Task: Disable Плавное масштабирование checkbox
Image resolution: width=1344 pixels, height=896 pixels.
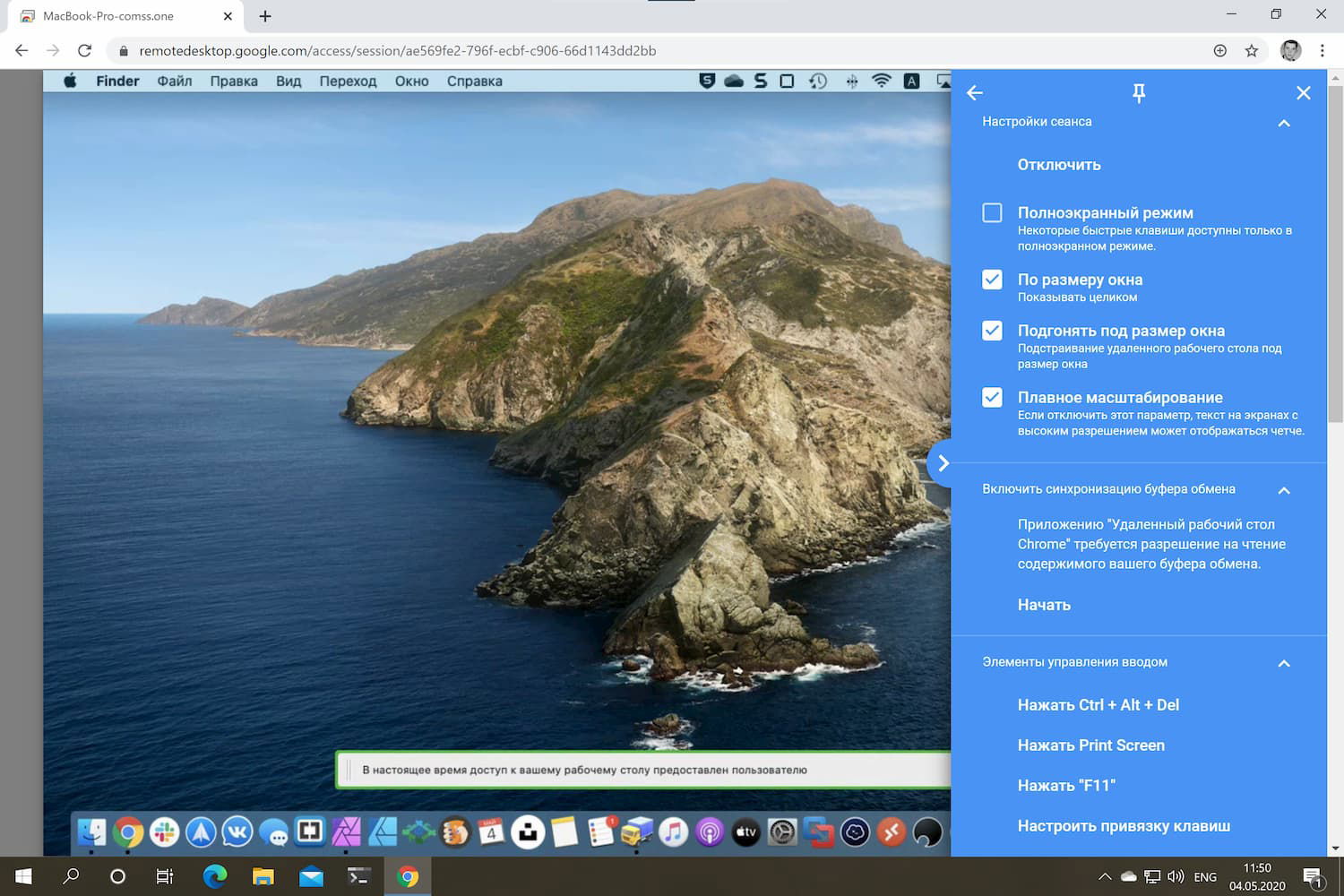Action: [x=992, y=398]
